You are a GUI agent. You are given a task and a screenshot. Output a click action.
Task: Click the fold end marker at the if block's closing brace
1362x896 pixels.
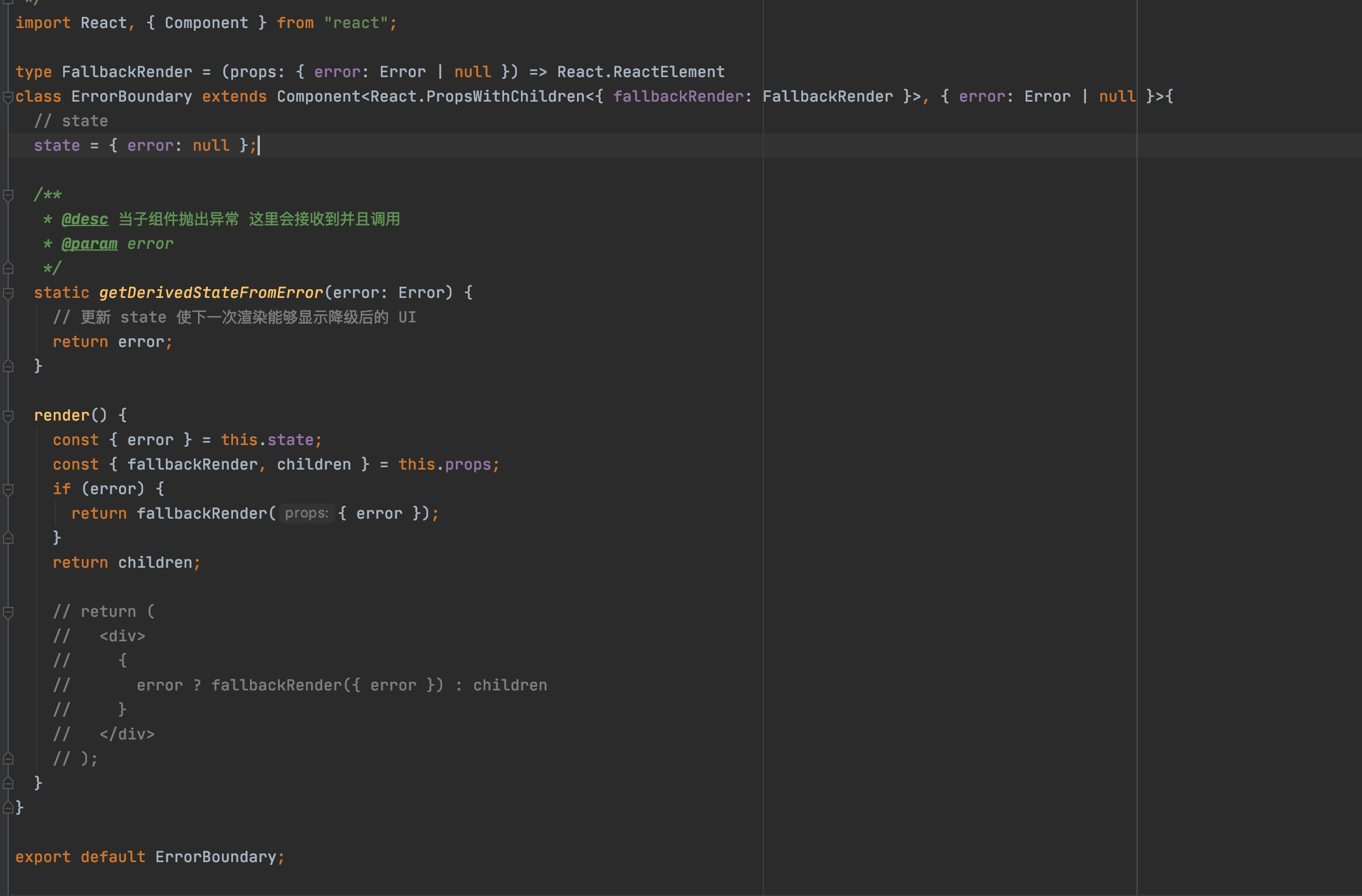8,538
